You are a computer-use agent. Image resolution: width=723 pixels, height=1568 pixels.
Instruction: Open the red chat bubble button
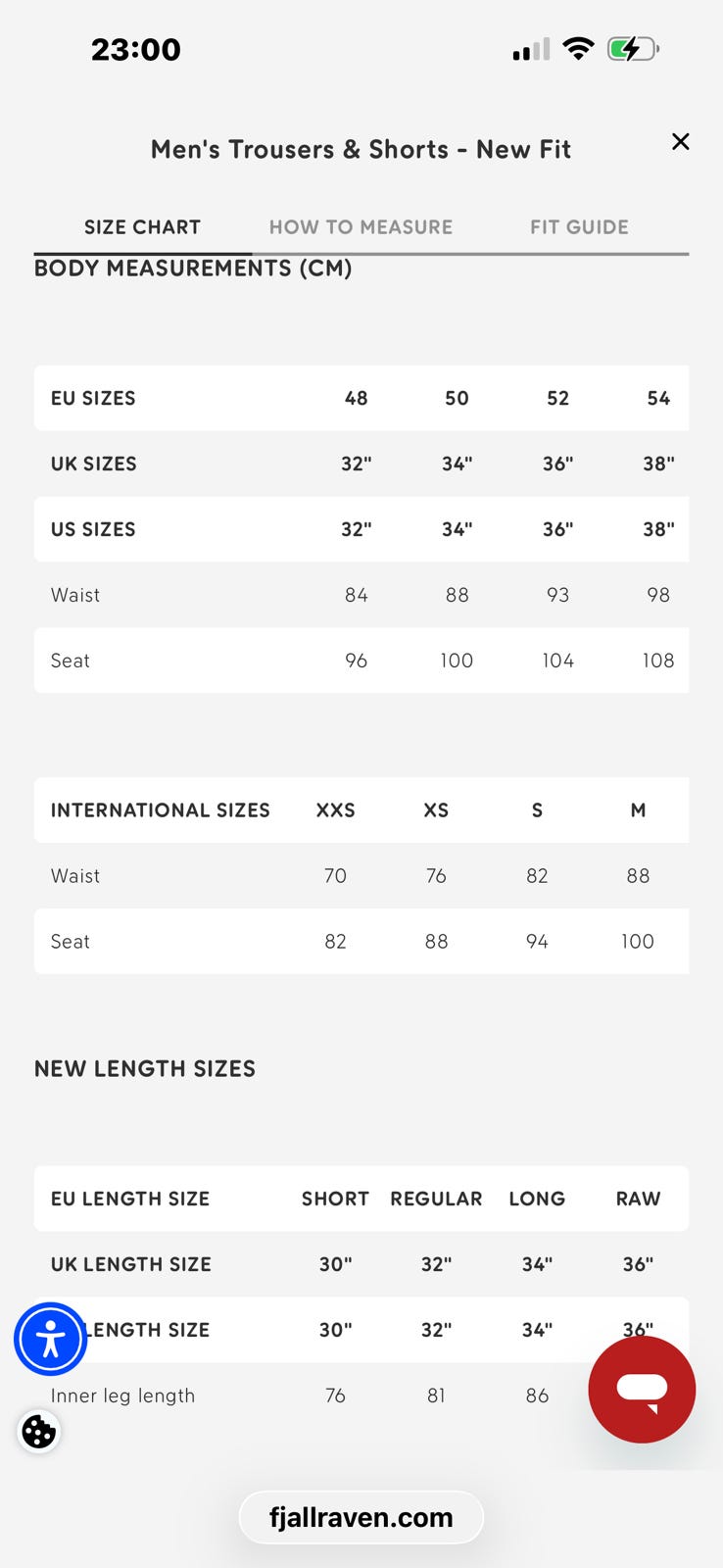click(642, 1389)
